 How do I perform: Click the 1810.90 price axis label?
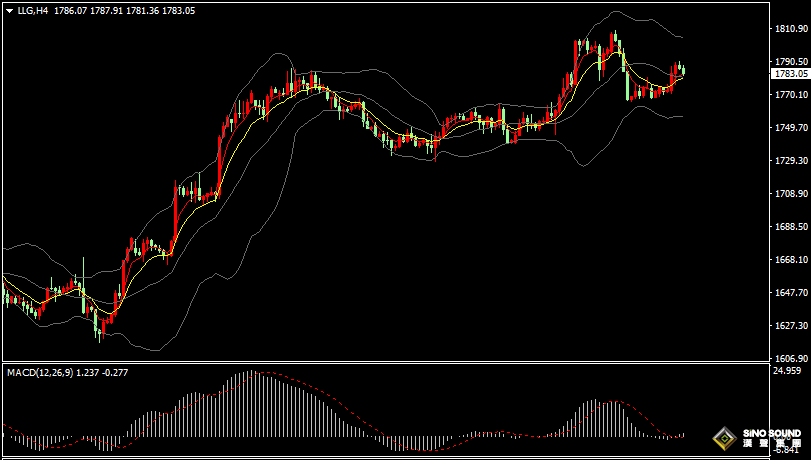(x=790, y=30)
